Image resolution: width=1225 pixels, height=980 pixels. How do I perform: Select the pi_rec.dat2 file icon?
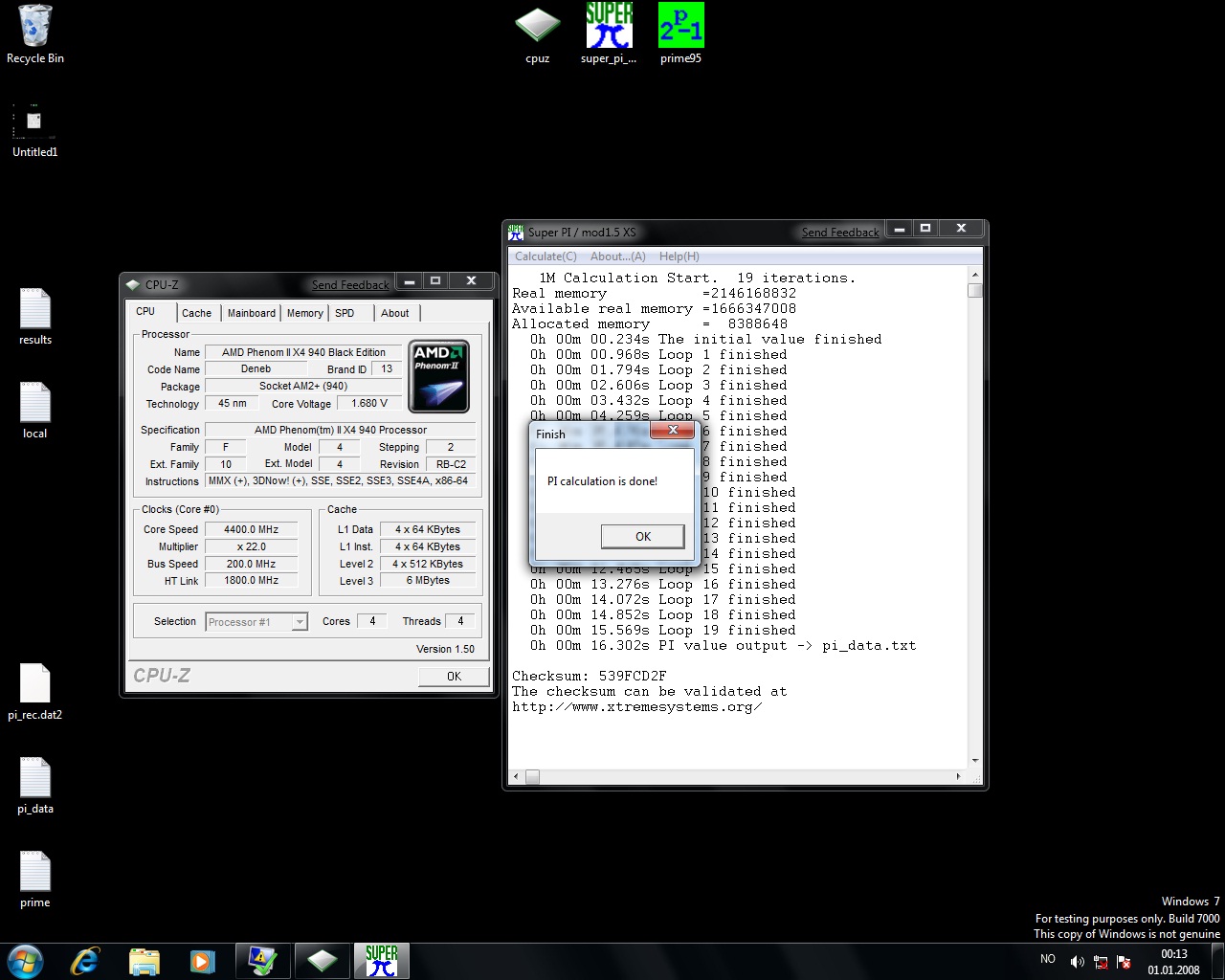pyautogui.click(x=35, y=691)
